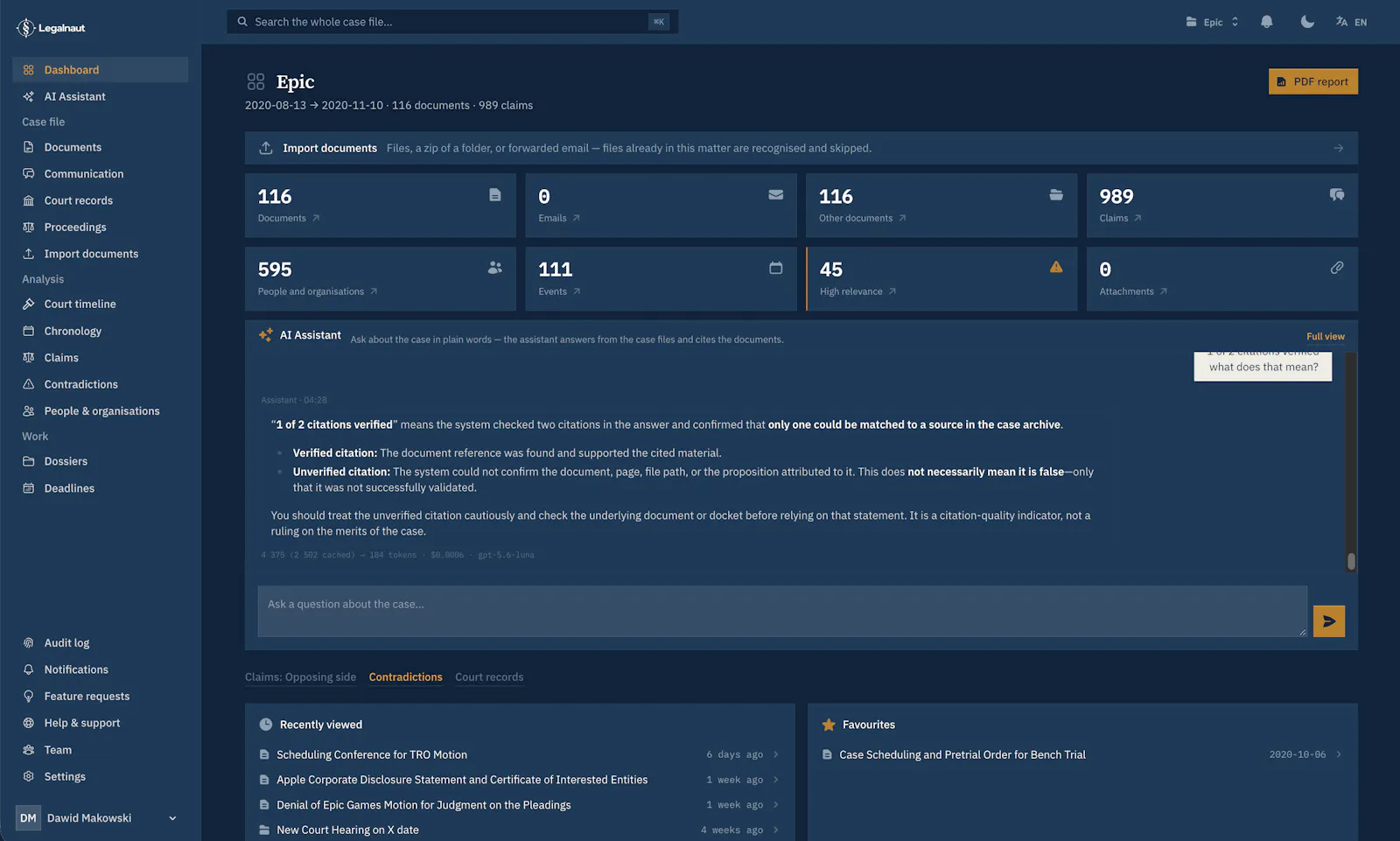Open Court records in the sidebar
The height and width of the screenshot is (841, 1400).
tap(100, 200)
